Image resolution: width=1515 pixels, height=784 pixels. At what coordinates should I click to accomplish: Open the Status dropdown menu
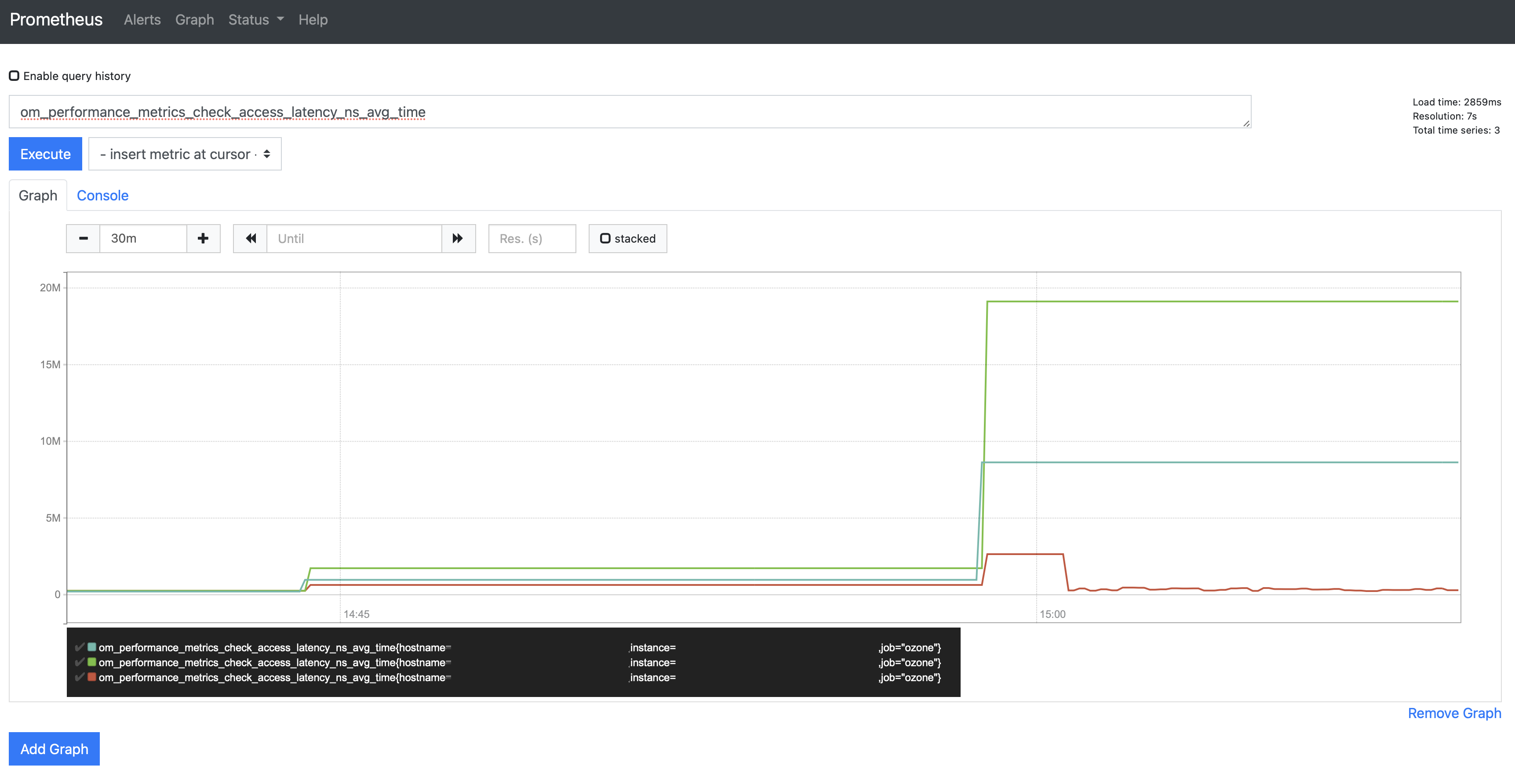[256, 20]
